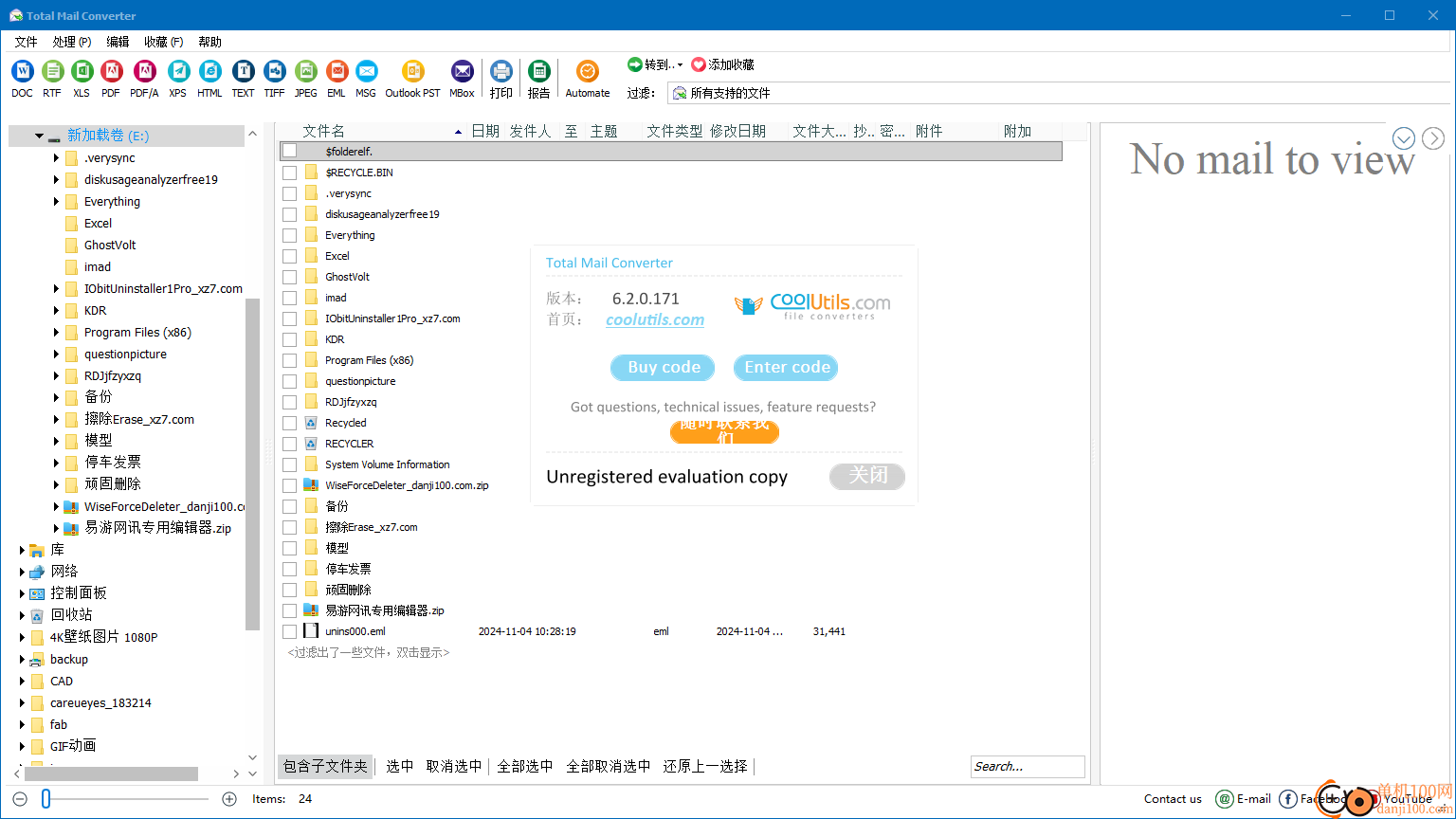Tick checkbox for WiseForceDeleter zip
Screen dimensions: 1456x819
pos(290,485)
